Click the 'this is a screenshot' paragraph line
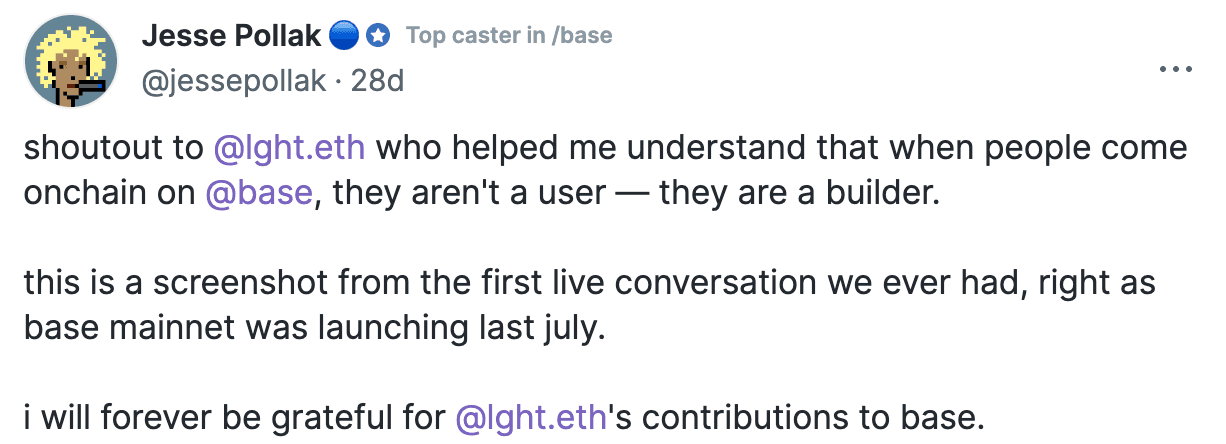The height and width of the screenshot is (444, 1226). pos(589,283)
